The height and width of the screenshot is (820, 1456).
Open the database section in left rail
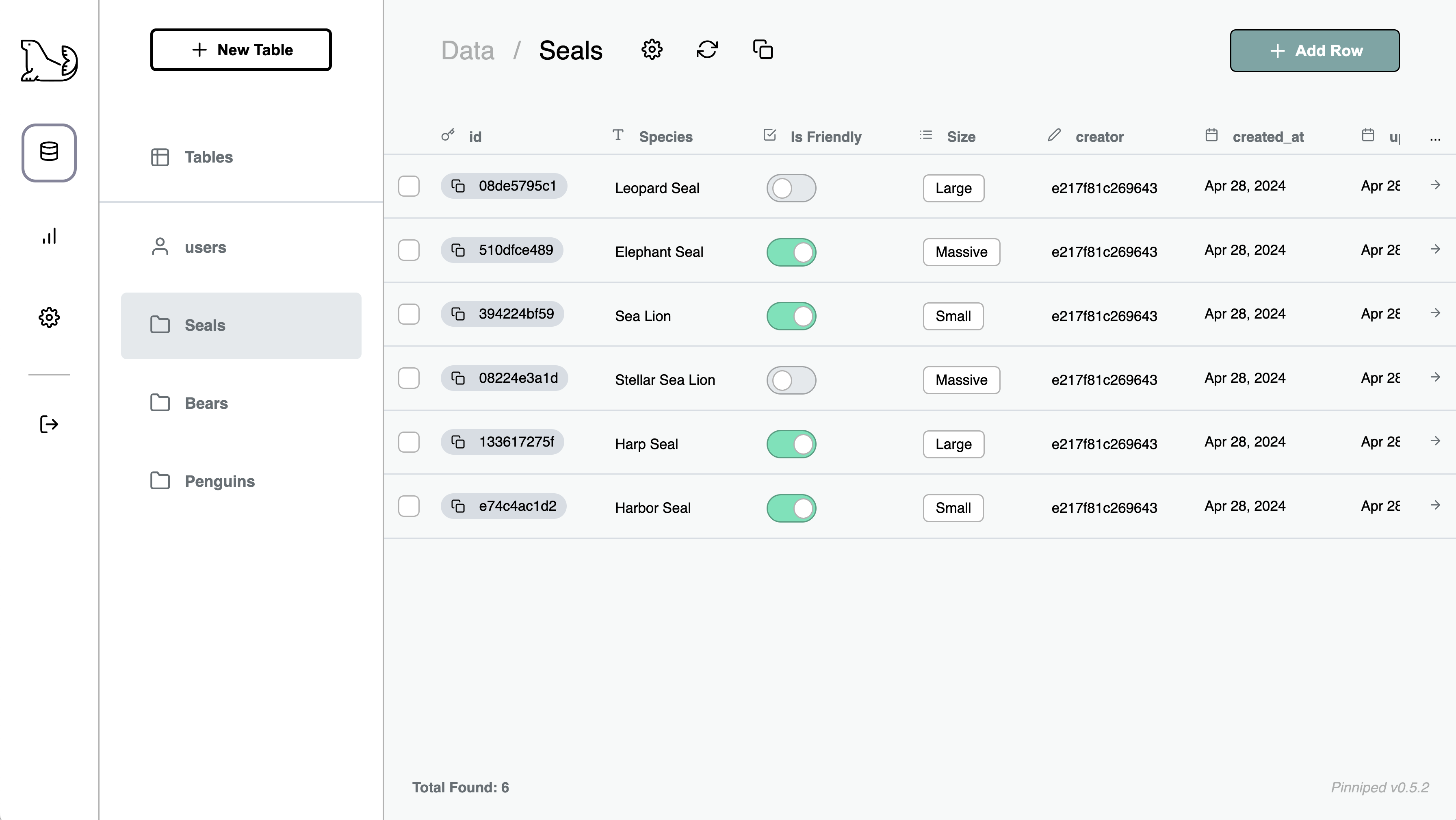tap(49, 153)
